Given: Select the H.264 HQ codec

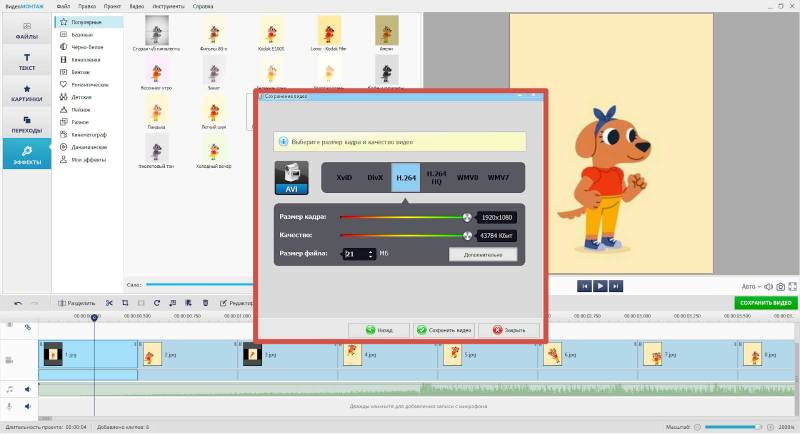Looking at the screenshot, I should tap(436, 177).
